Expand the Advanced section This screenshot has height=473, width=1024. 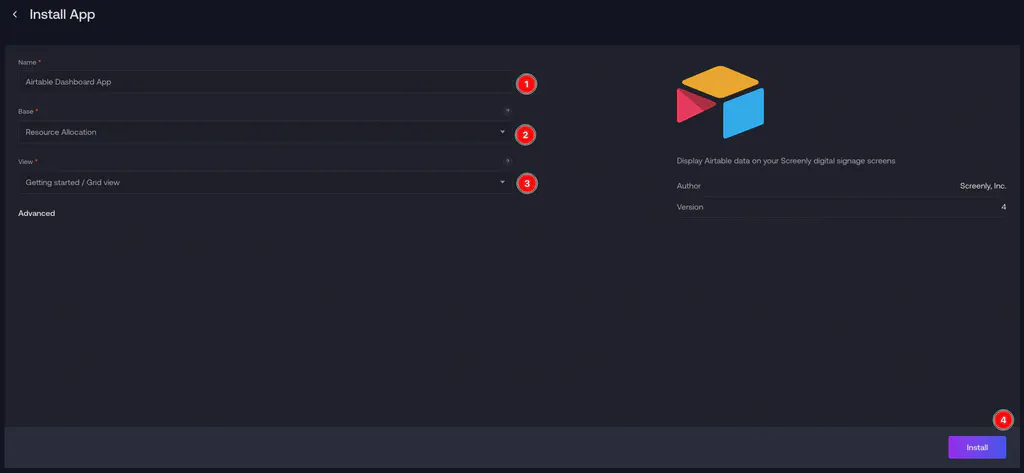(x=37, y=213)
